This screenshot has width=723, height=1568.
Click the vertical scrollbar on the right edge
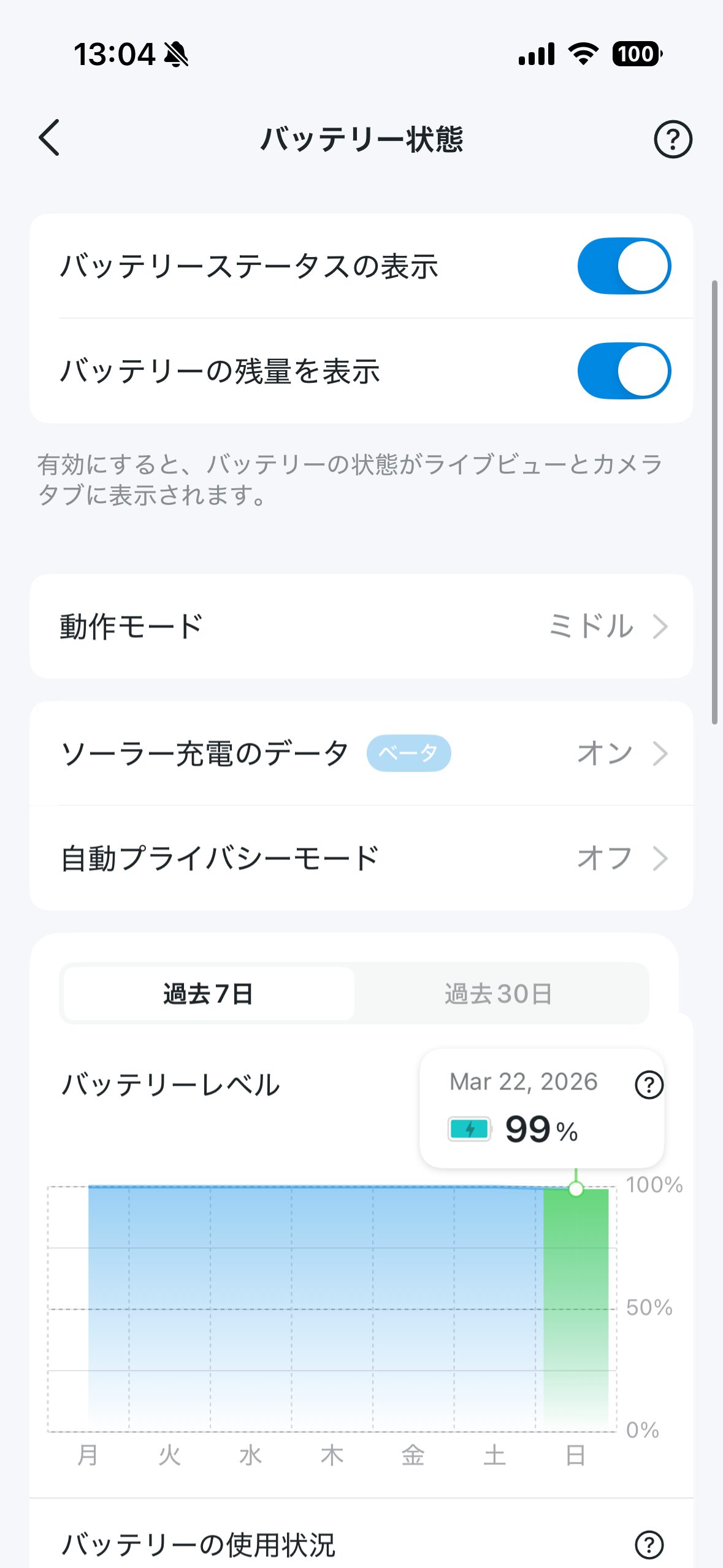click(714, 503)
